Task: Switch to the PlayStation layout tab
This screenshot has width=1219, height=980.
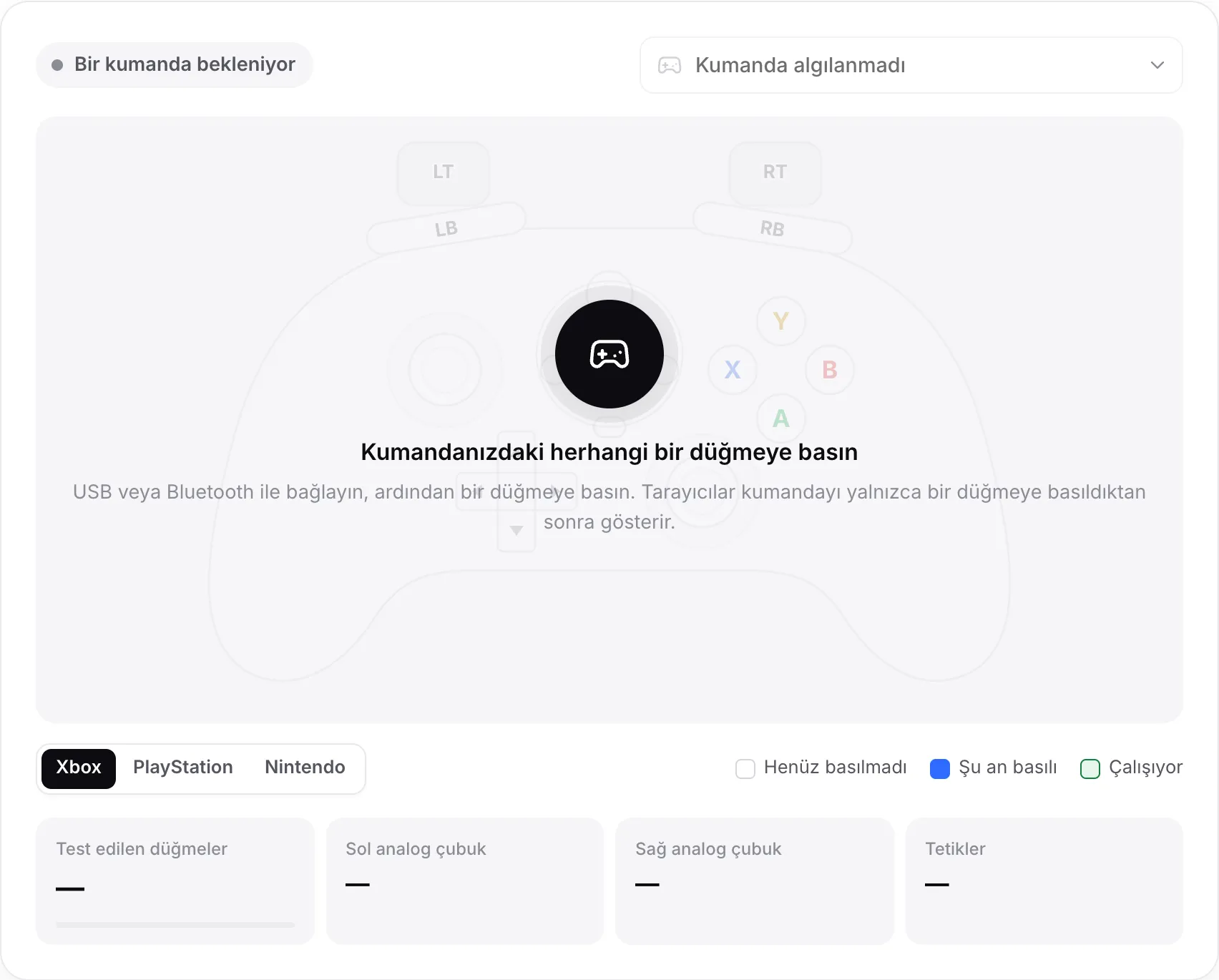Action: click(x=183, y=768)
